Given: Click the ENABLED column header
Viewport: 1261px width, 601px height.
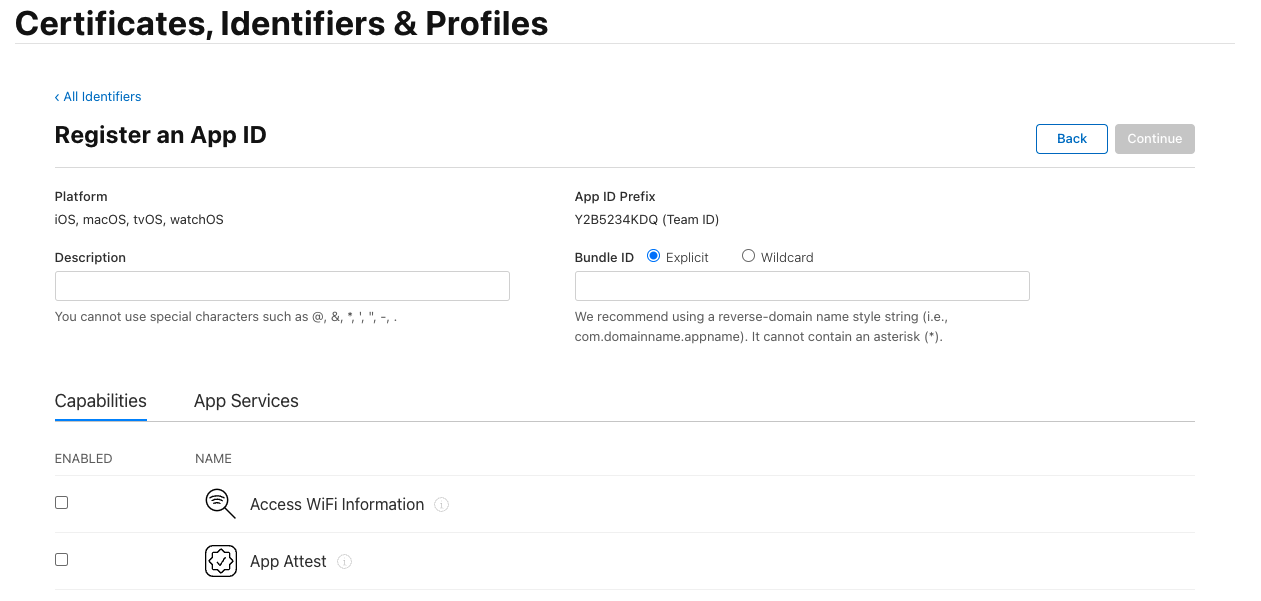Looking at the screenshot, I should pyautogui.click(x=83, y=458).
